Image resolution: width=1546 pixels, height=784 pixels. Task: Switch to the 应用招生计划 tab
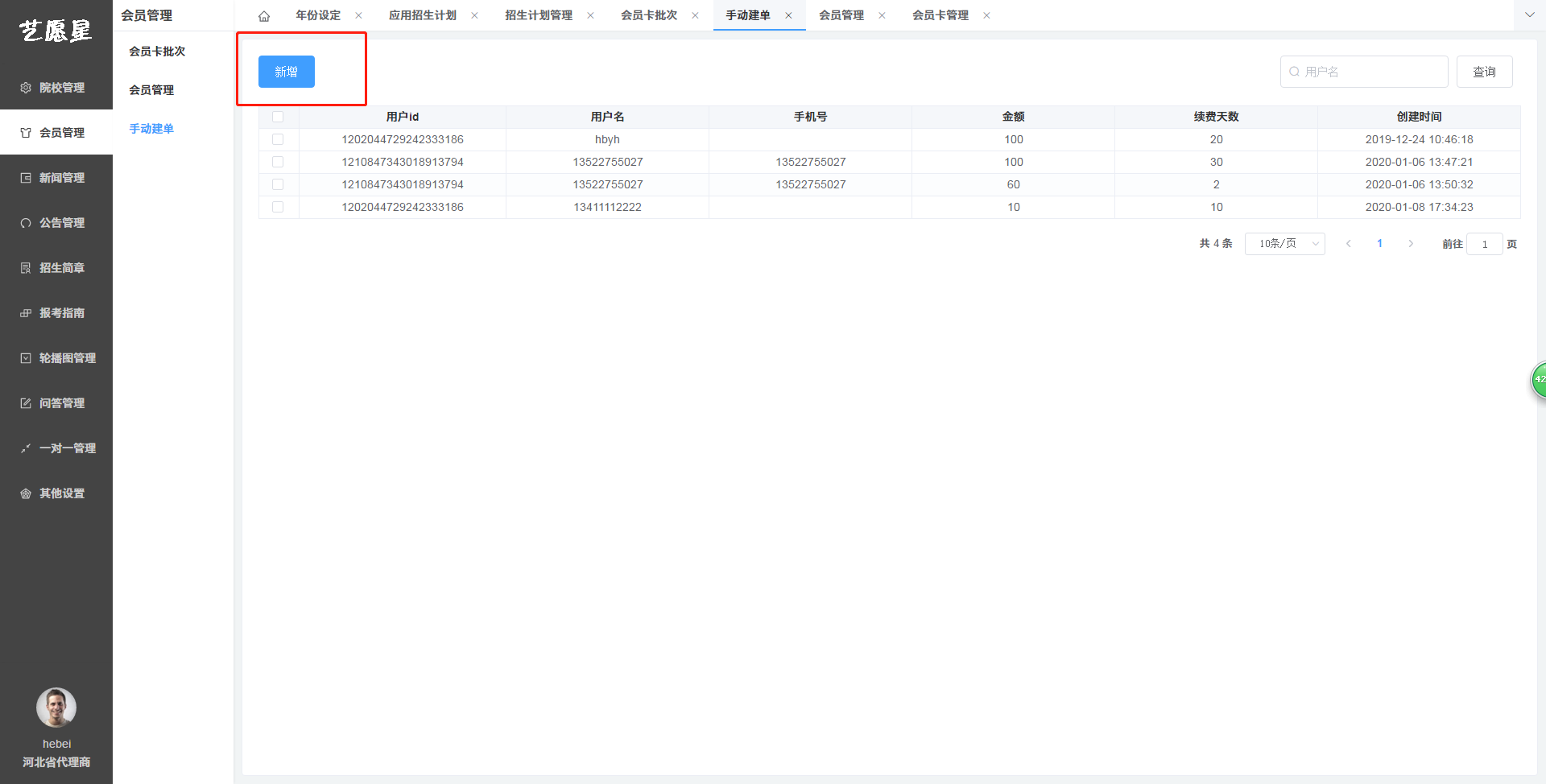[x=423, y=15]
